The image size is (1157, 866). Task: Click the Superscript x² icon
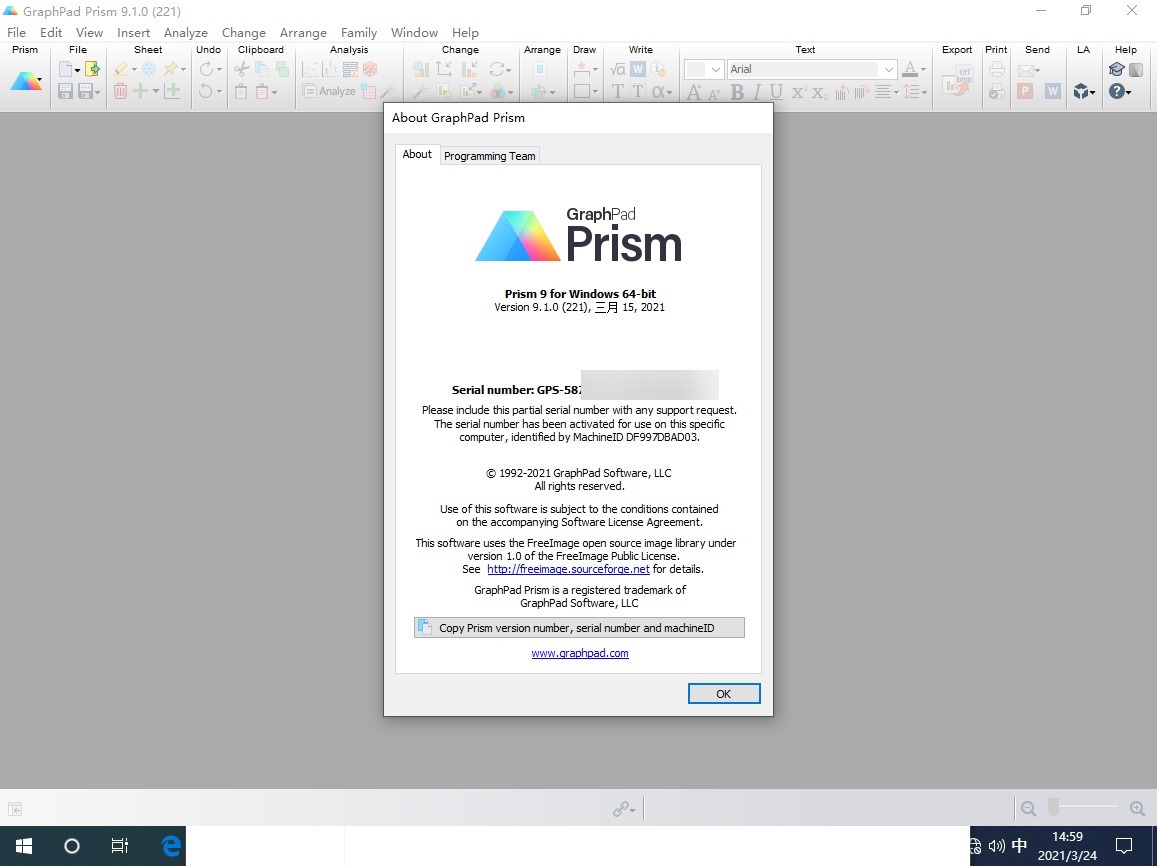(x=798, y=92)
